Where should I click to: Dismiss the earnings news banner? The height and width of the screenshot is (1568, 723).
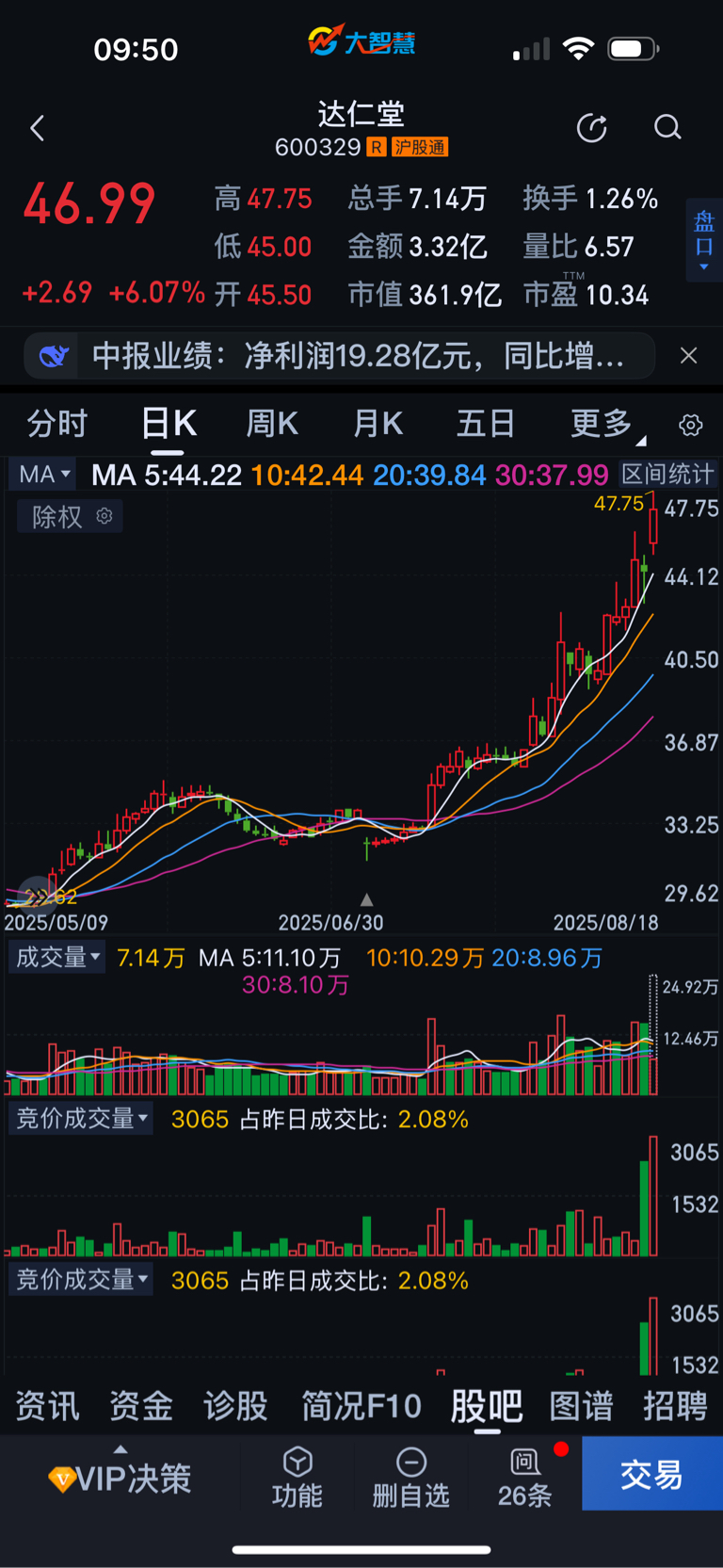click(689, 355)
